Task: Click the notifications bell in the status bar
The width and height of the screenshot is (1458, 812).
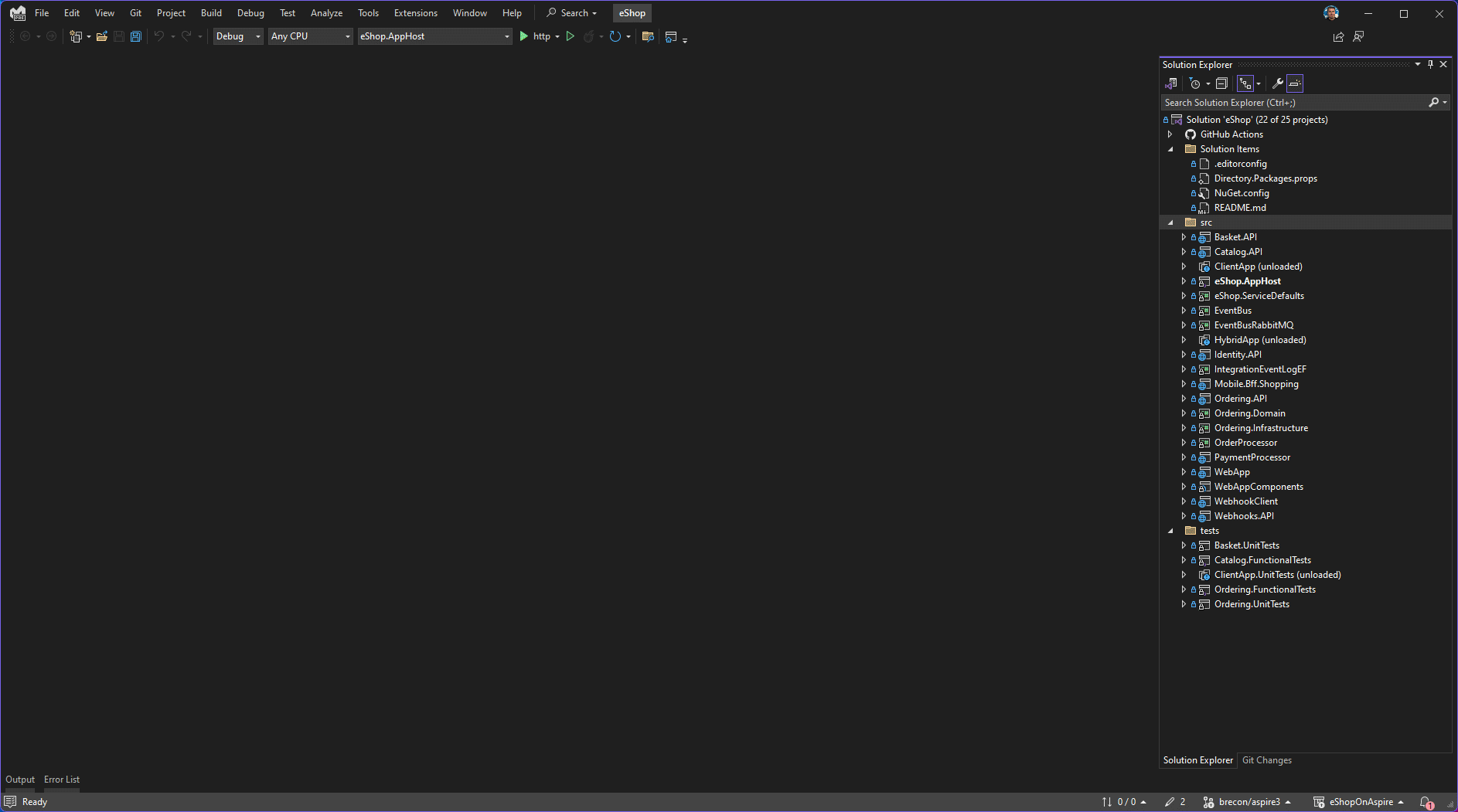Action: (1426, 802)
